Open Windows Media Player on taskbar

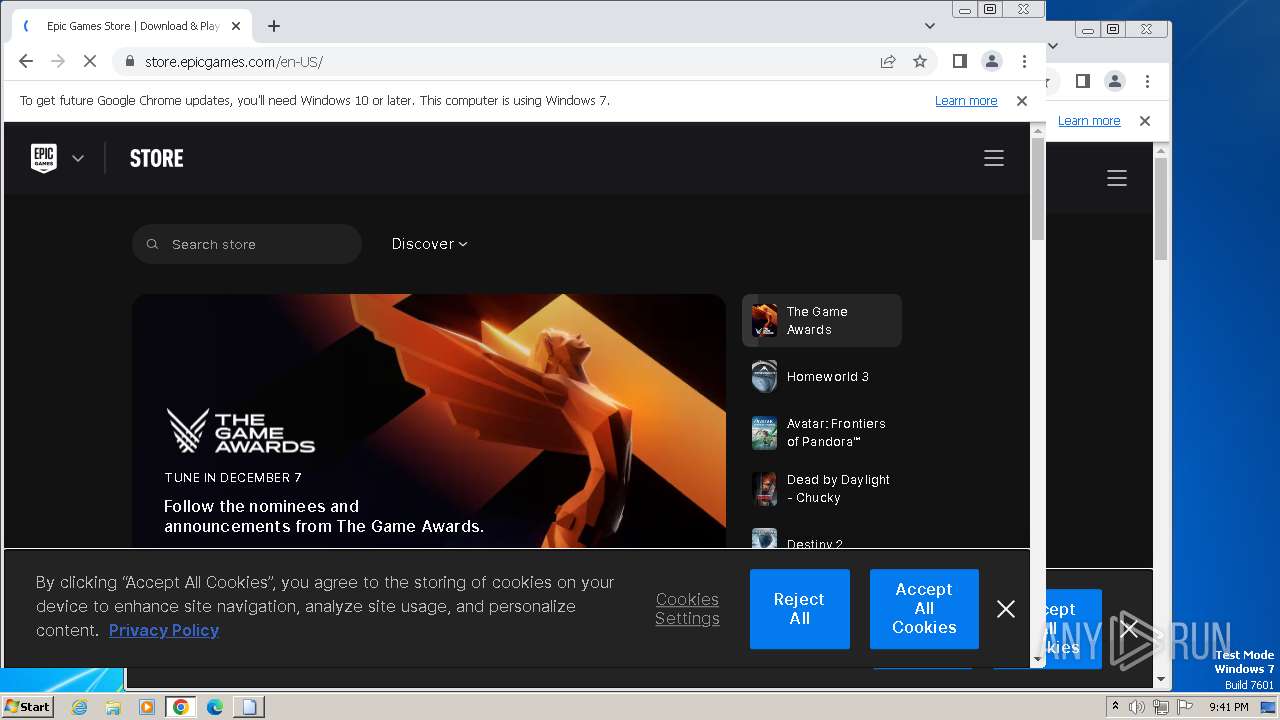click(147, 707)
